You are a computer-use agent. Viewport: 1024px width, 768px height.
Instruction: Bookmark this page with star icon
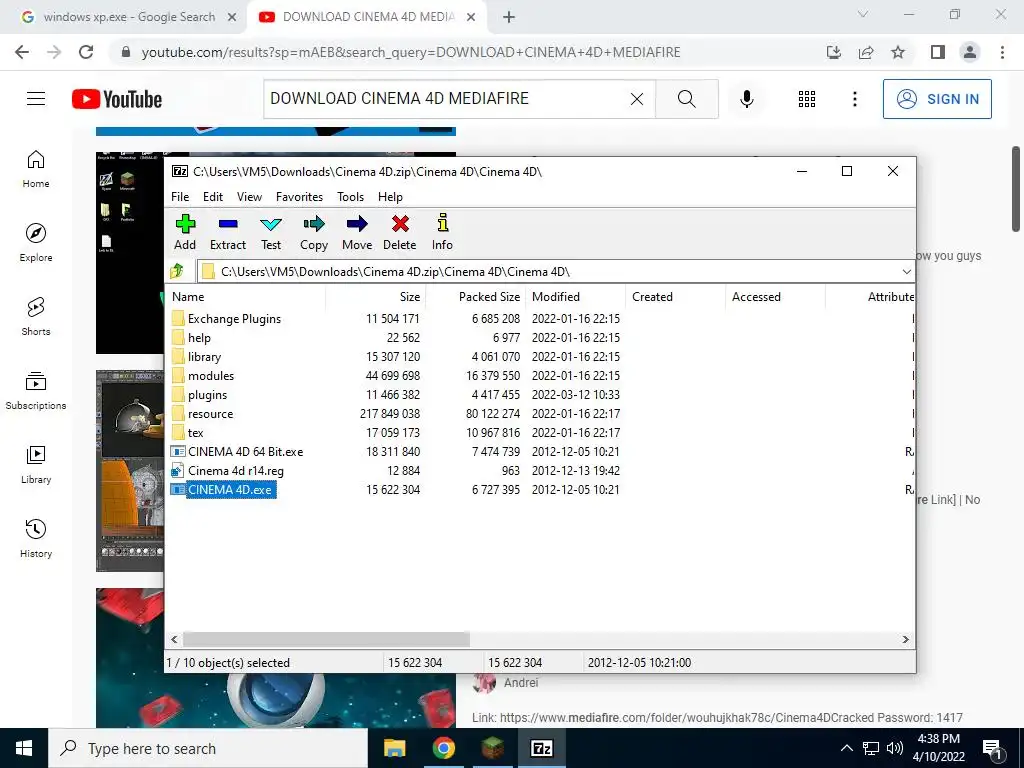click(x=899, y=52)
